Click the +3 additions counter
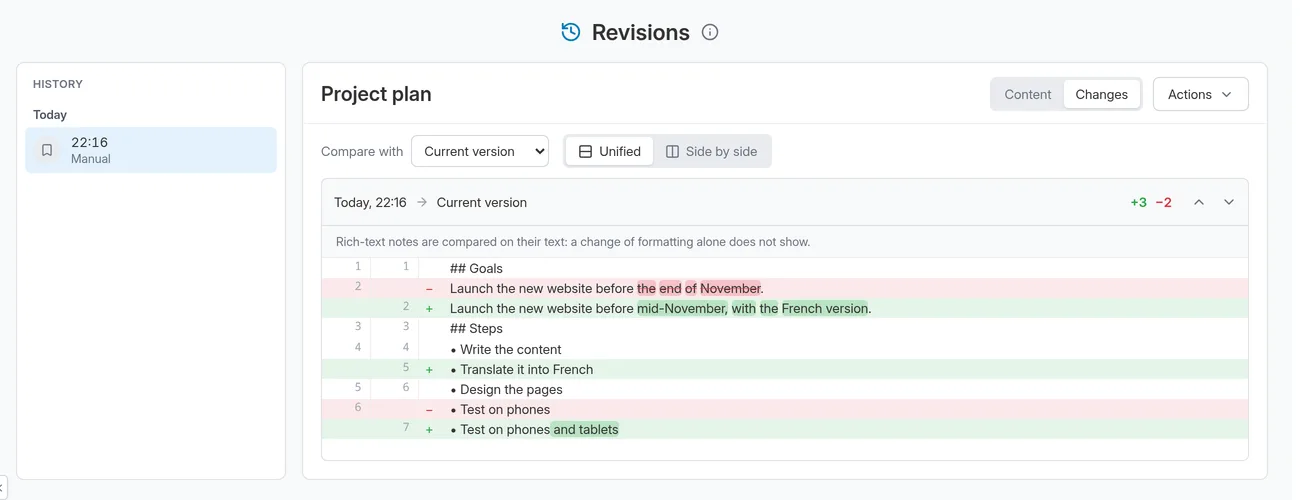The height and width of the screenshot is (500, 1300). (x=1138, y=202)
